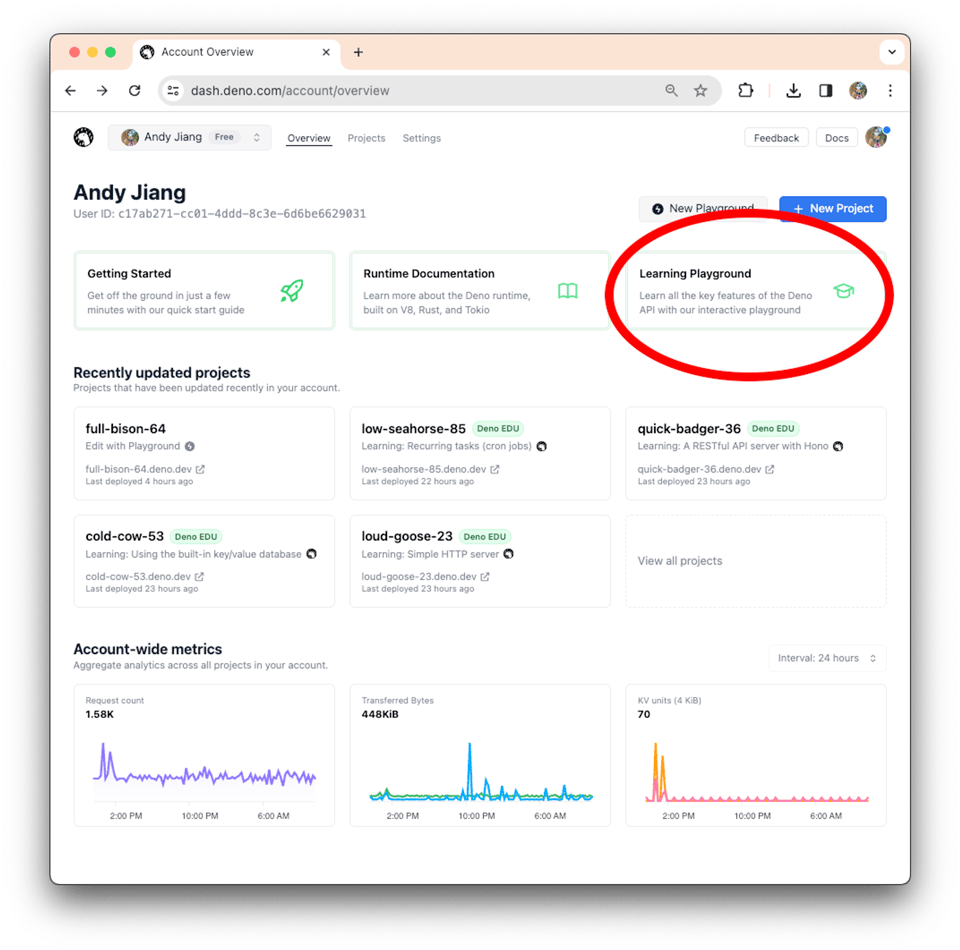Switch to the Projects tab
Screen dimensions: 960x950
pos(366,138)
